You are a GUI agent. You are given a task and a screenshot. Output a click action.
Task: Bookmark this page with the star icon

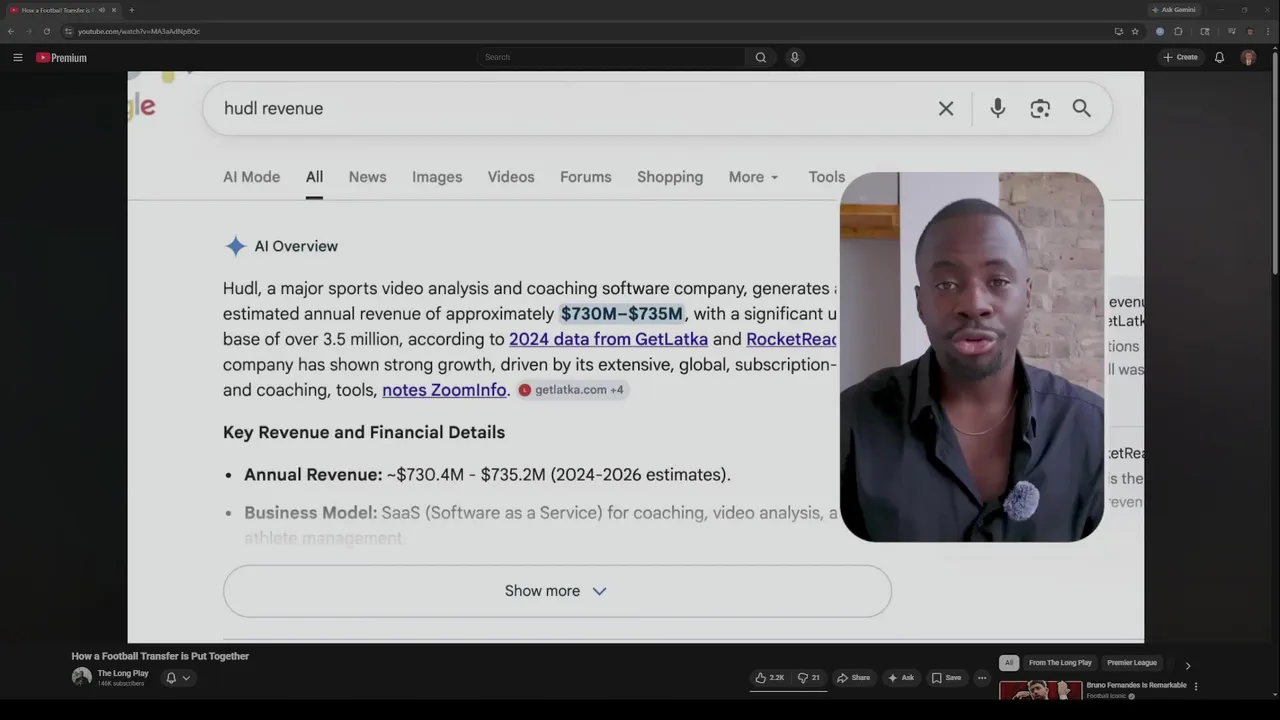[x=1135, y=31]
